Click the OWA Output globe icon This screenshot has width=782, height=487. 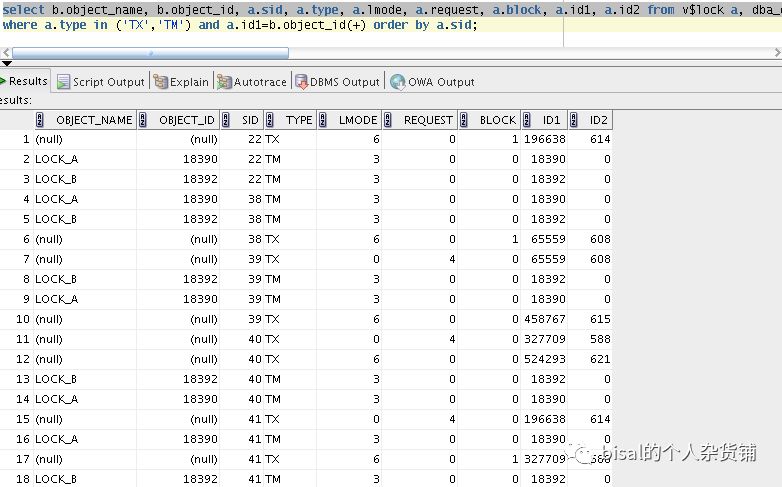pyautogui.click(x=398, y=82)
